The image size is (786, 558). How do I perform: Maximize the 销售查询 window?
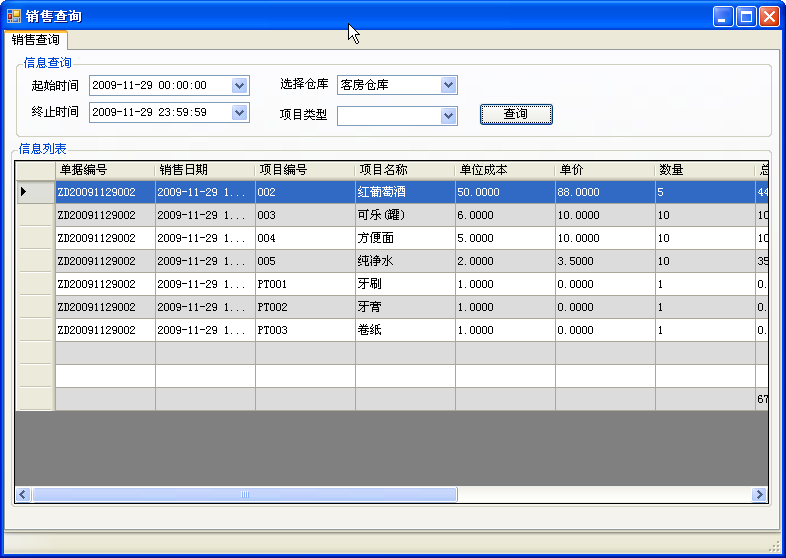(746, 17)
